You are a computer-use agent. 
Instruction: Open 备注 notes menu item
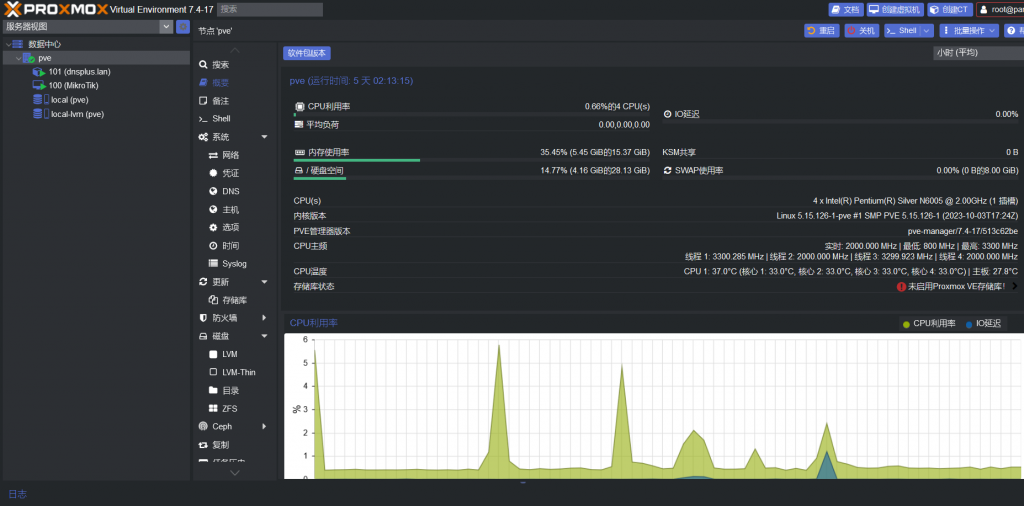click(x=220, y=101)
